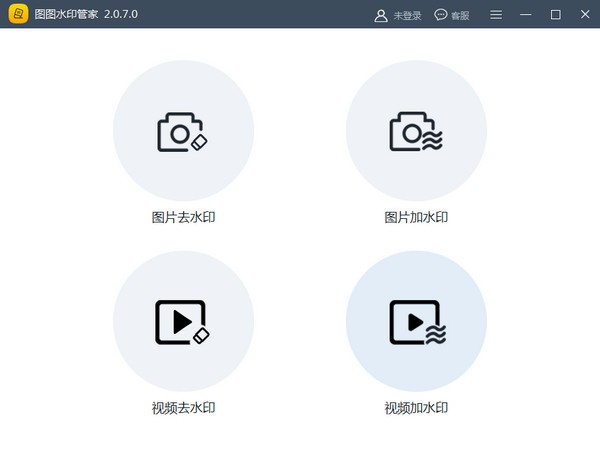
Task: Click the camera-with-waves add image watermark icon
Action: [x=415, y=133]
